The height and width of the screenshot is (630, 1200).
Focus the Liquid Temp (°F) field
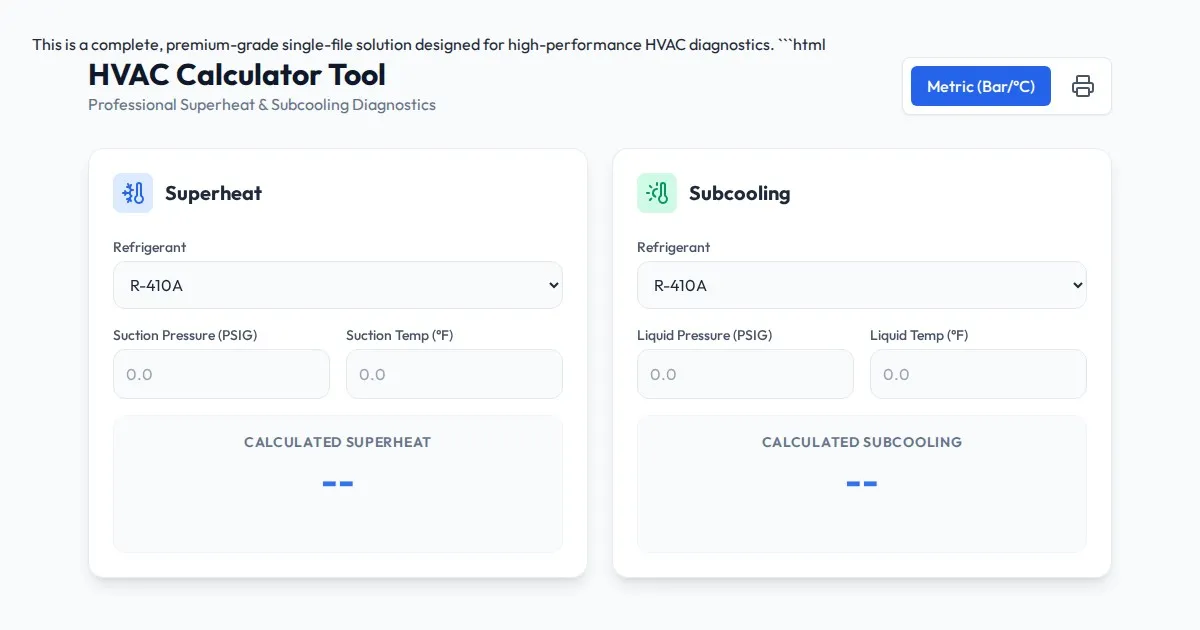click(978, 374)
